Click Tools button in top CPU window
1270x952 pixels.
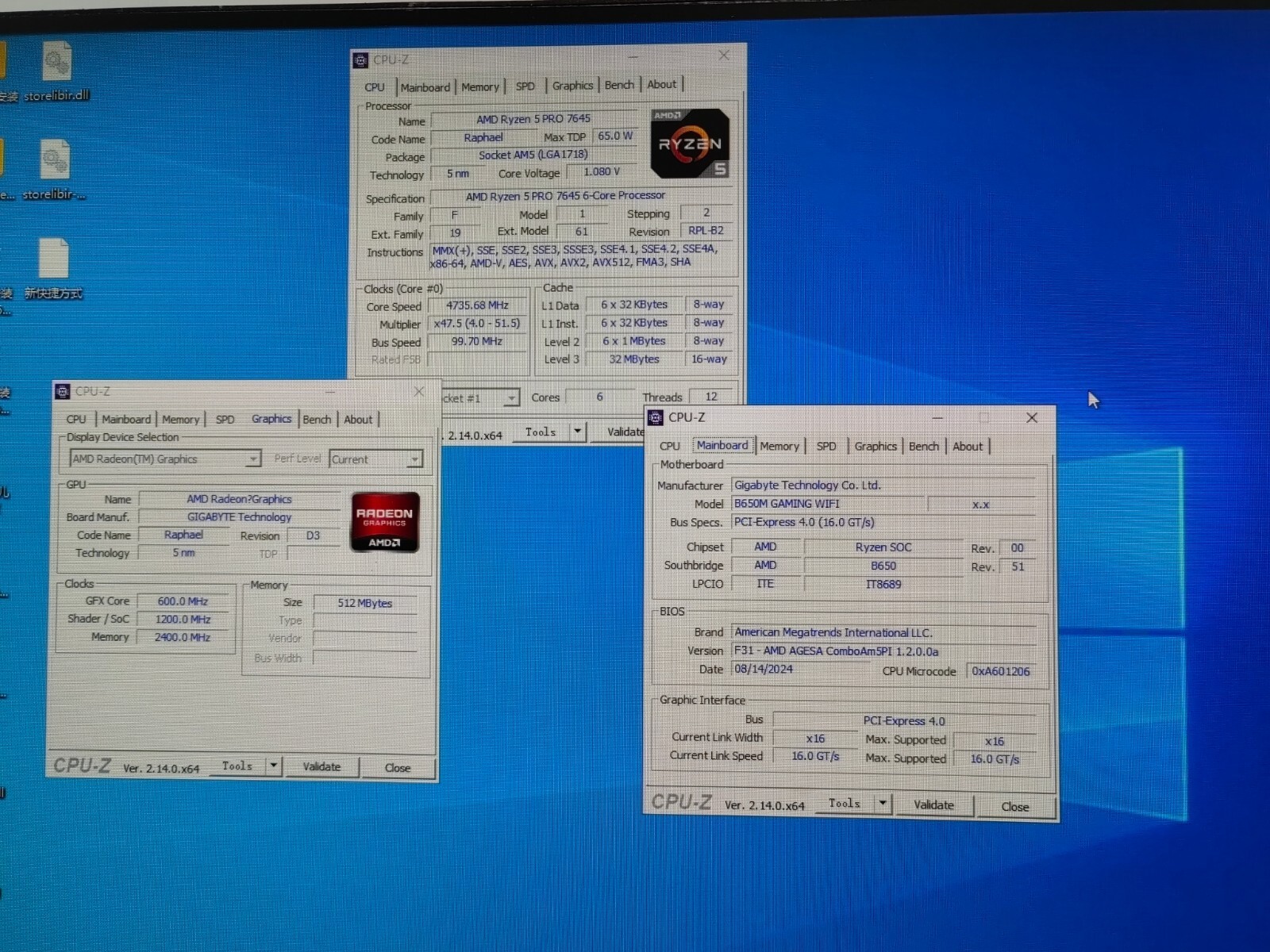(x=541, y=432)
